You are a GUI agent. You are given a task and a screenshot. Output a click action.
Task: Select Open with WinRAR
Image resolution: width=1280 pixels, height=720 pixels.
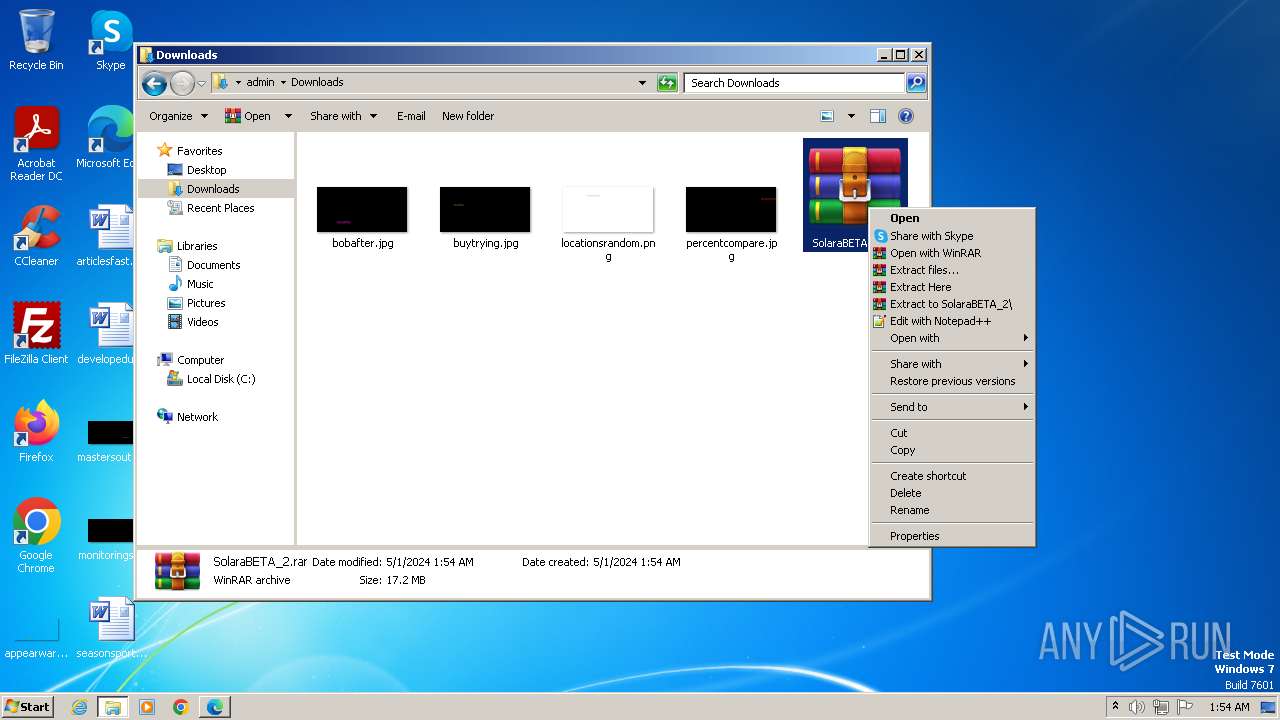coord(952,253)
